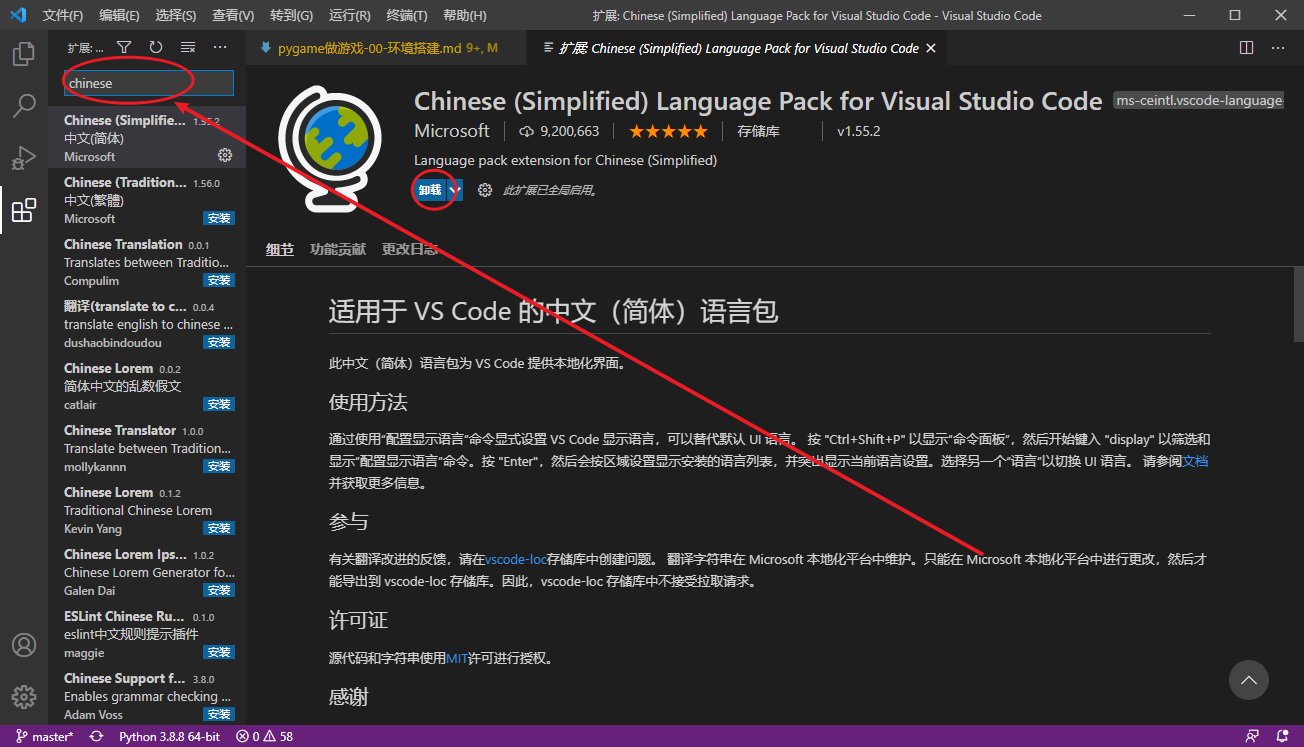Viewport: 1304px width, 747px height.
Task: Install Chinese Support by Adam Voss
Action: point(218,714)
